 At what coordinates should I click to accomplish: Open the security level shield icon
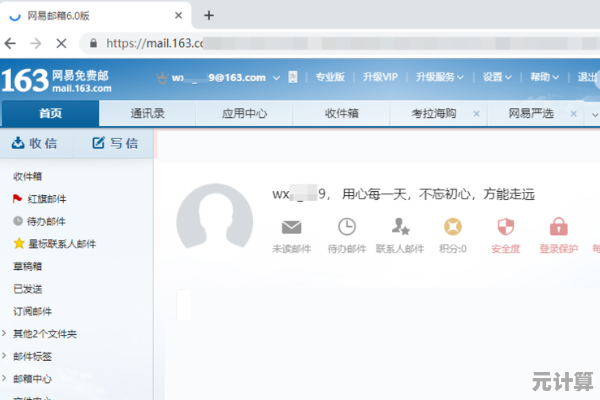[x=505, y=227]
